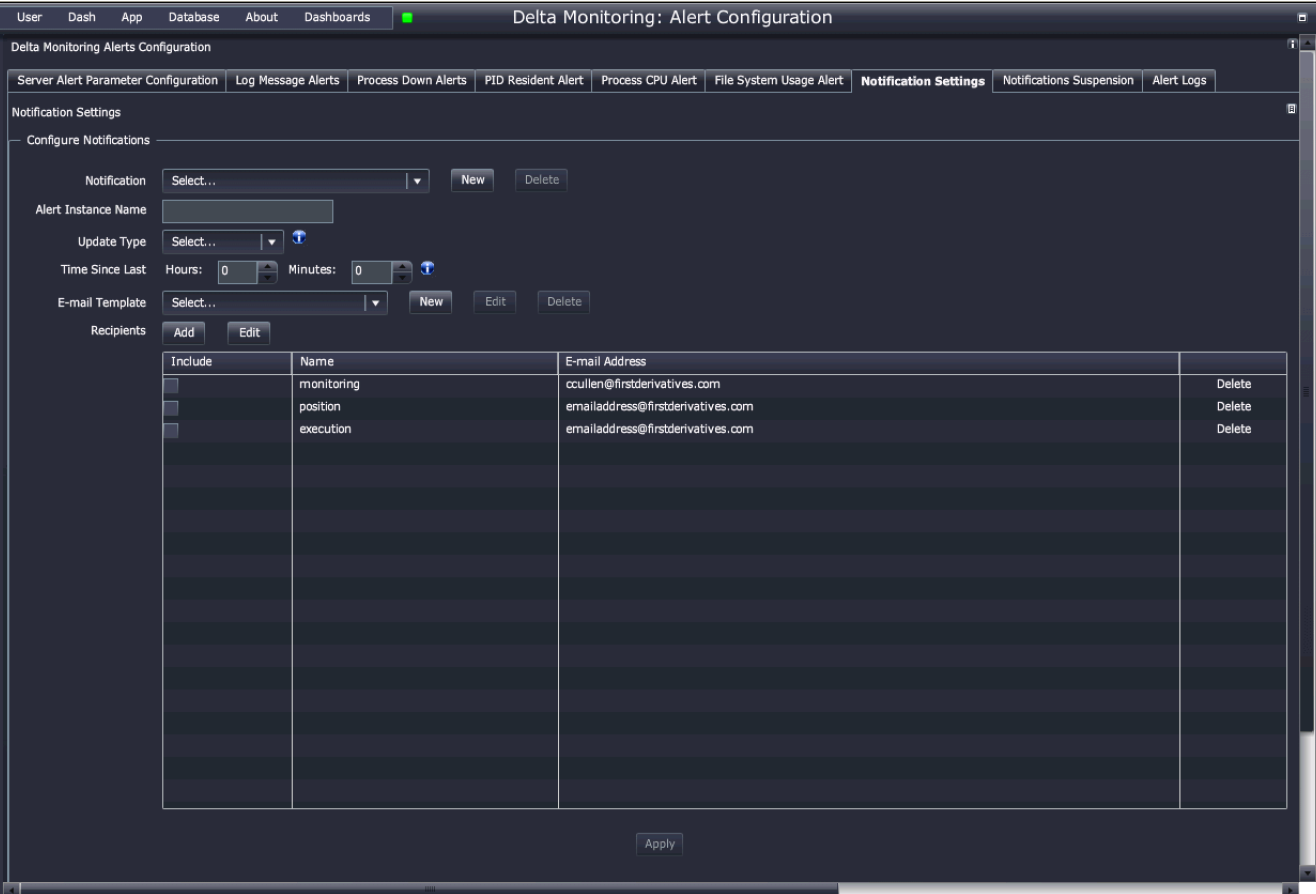Switch to the Alert Logs tab
Viewport: 1316px width, 894px height.
[x=1179, y=81]
